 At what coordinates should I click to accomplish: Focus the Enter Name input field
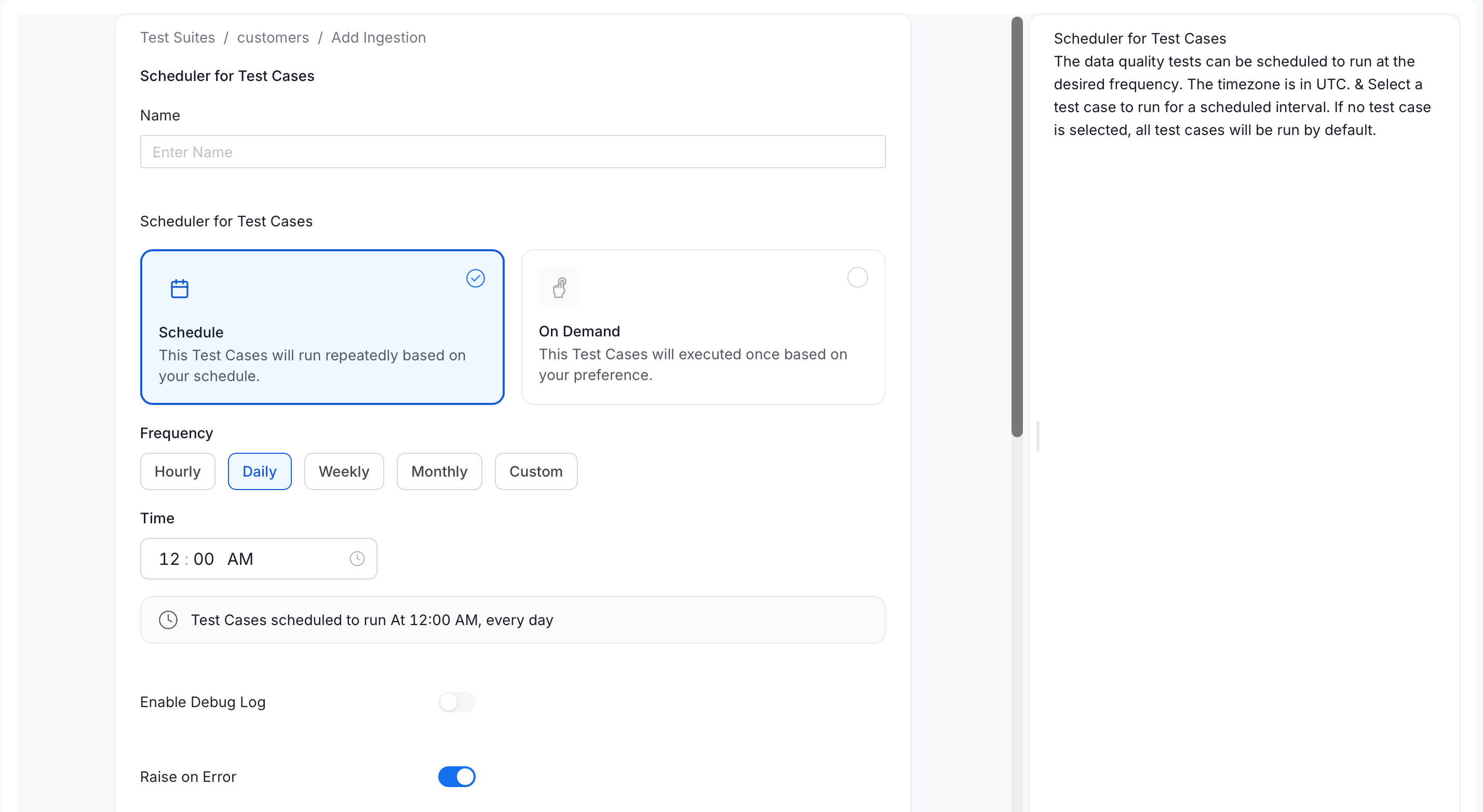click(x=513, y=152)
